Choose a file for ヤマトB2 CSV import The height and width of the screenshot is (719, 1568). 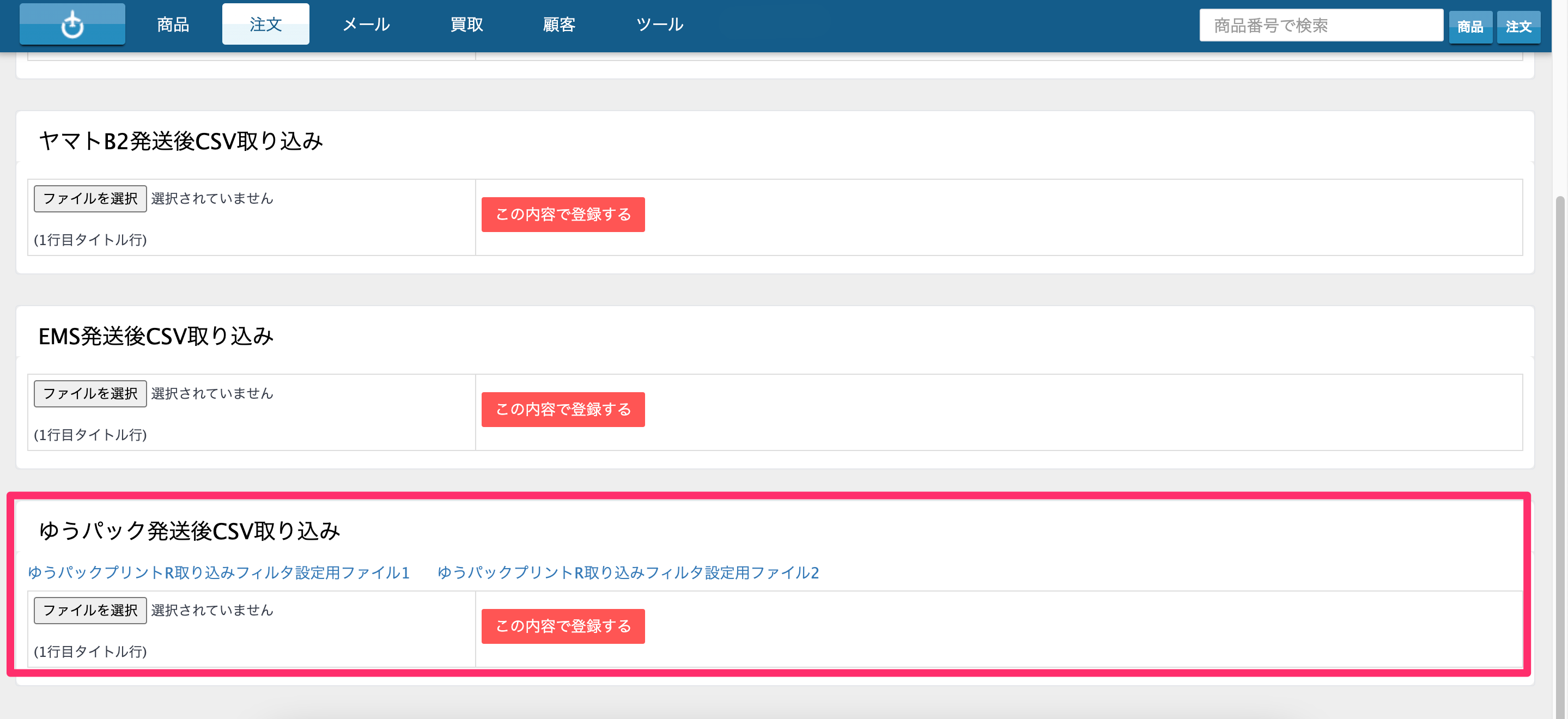point(90,198)
